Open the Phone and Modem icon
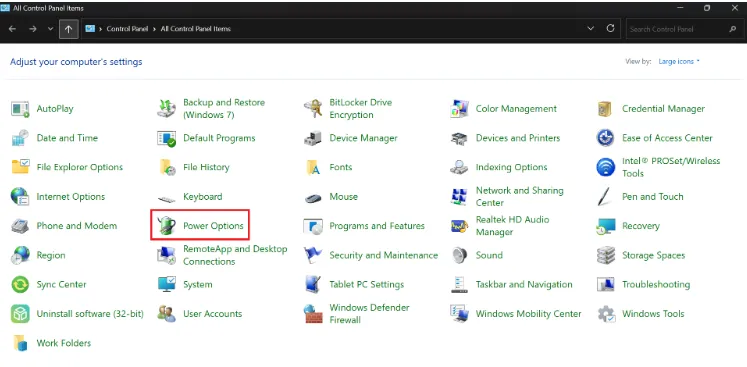The height and width of the screenshot is (367, 747). (x=20, y=226)
